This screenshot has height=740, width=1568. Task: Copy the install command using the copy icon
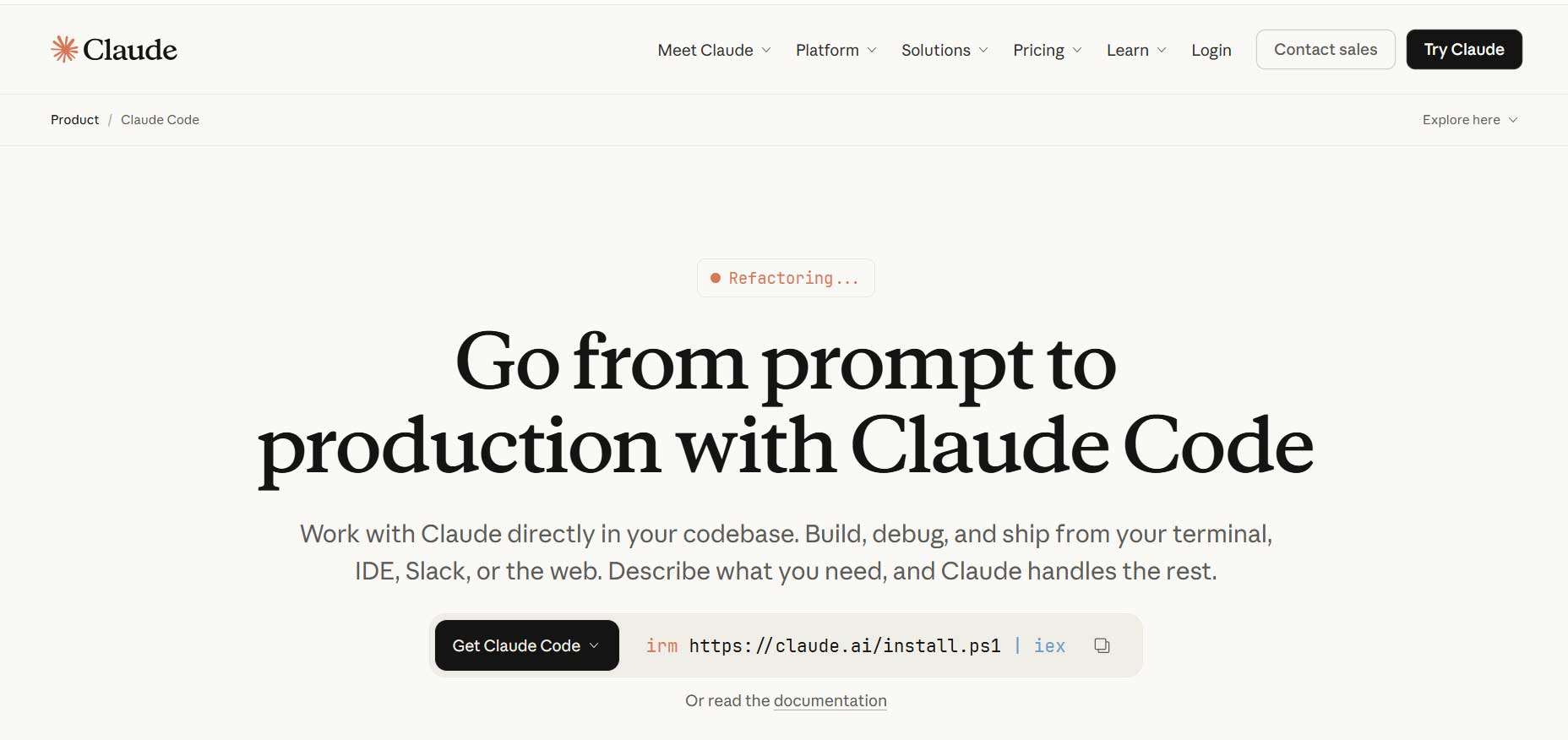(1102, 645)
